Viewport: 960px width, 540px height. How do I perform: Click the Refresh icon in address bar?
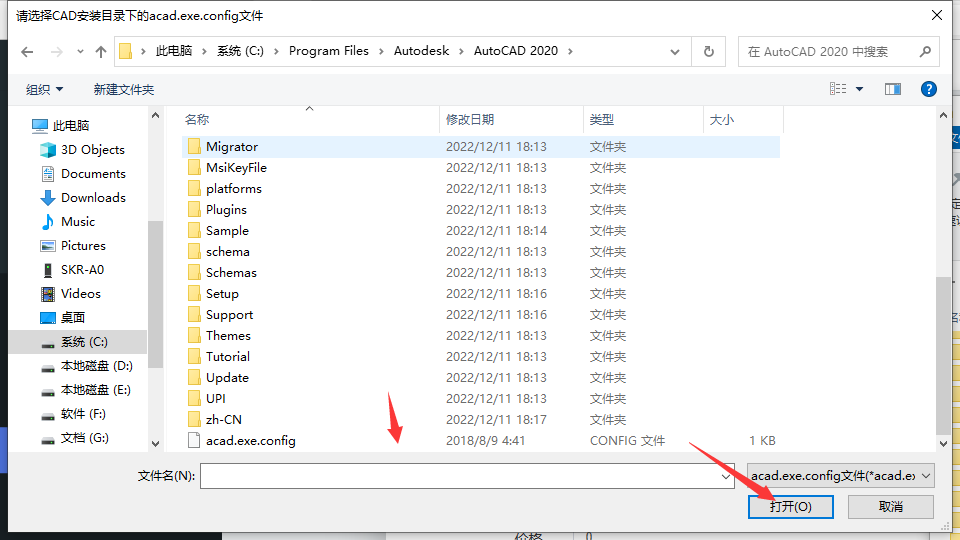tap(708, 52)
